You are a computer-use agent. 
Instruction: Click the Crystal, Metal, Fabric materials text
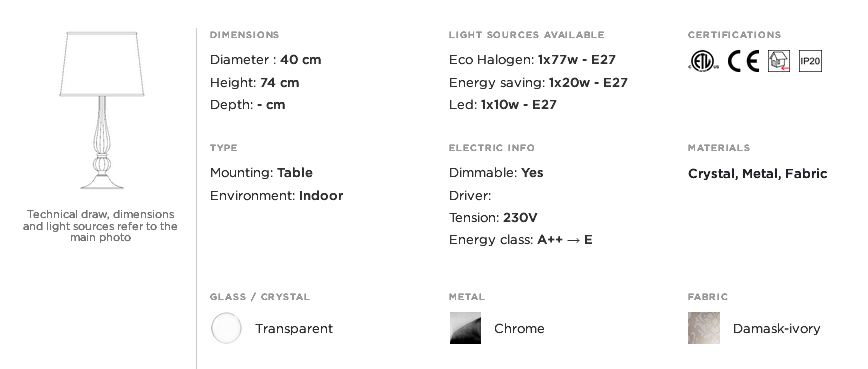coord(757,174)
